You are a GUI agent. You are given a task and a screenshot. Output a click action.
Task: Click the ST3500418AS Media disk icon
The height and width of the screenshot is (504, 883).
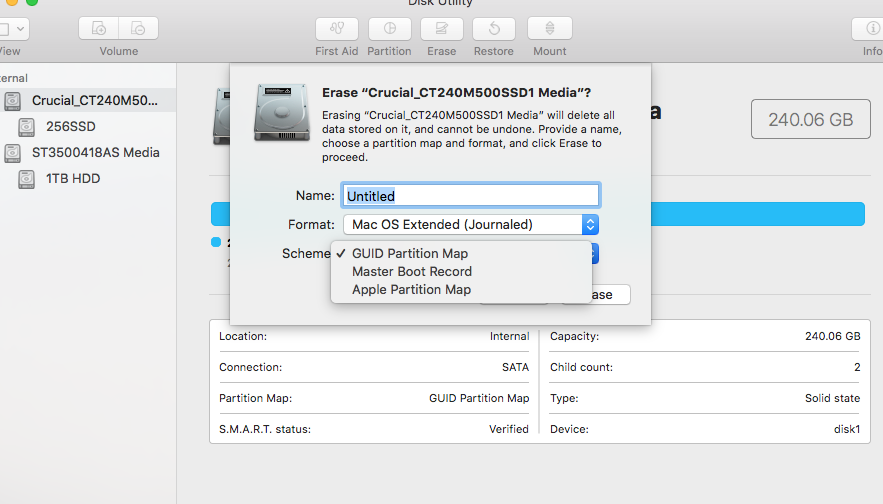(12, 153)
